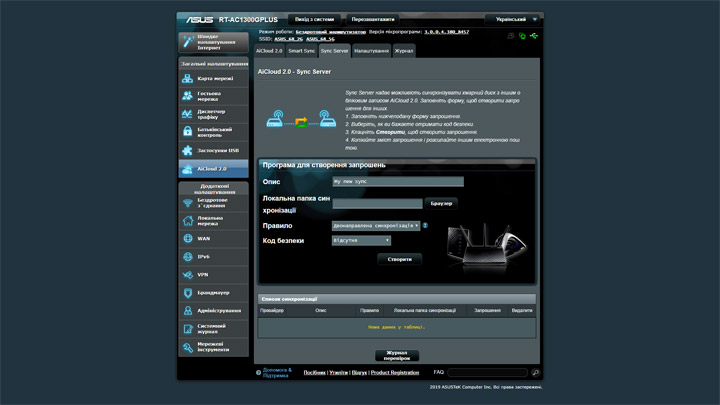Click the green USB status icon
The width and height of the screenshot is (720, 405).
click(534, 36)
